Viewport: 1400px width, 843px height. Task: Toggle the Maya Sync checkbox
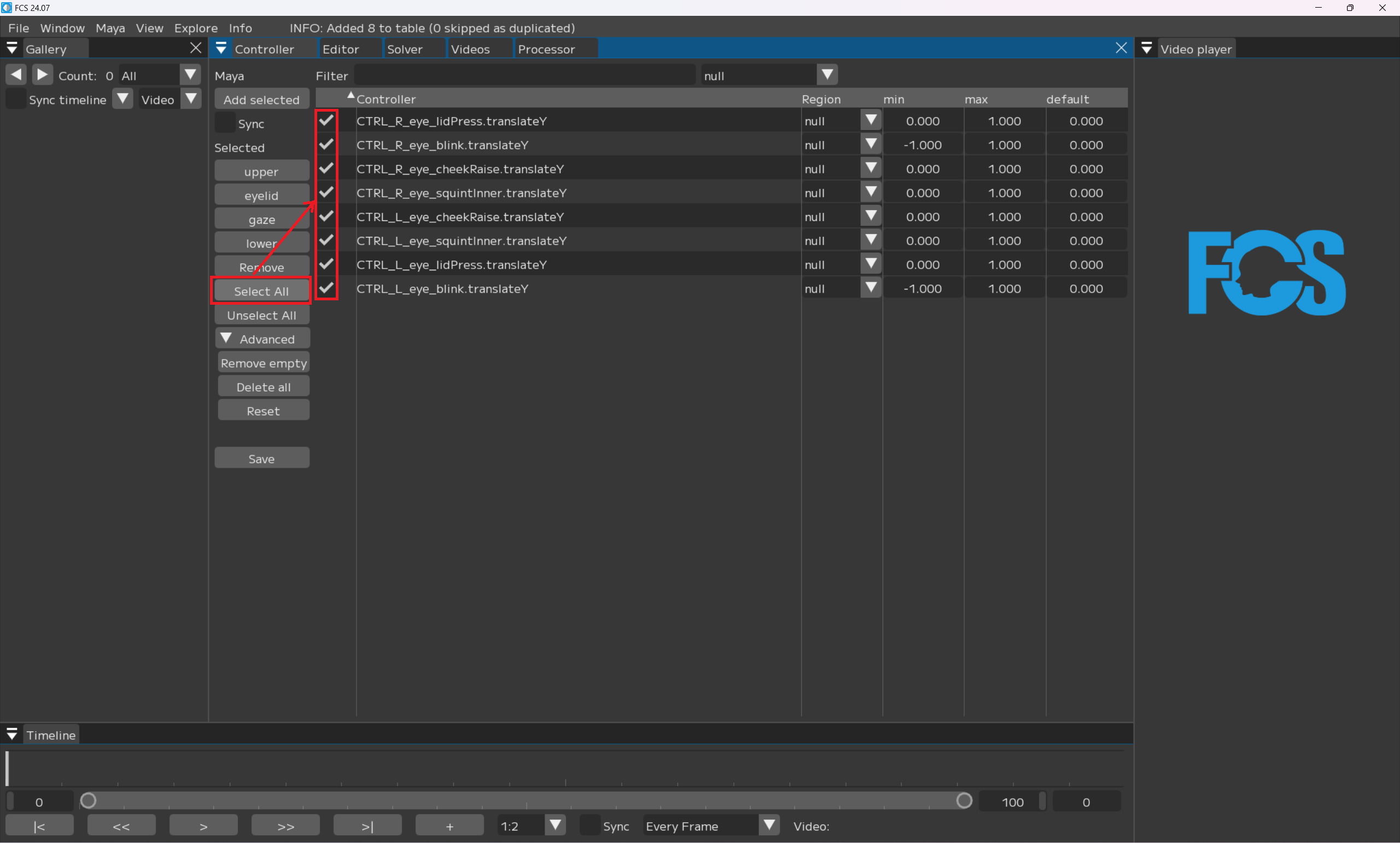pyautogui.click(x=225, y=123)
